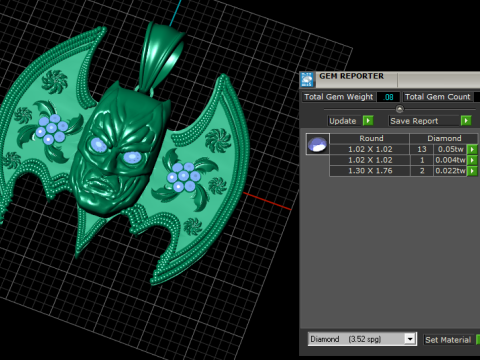480x360 pixels.
Task: Click the Set Material button
Action: (448, 340)
